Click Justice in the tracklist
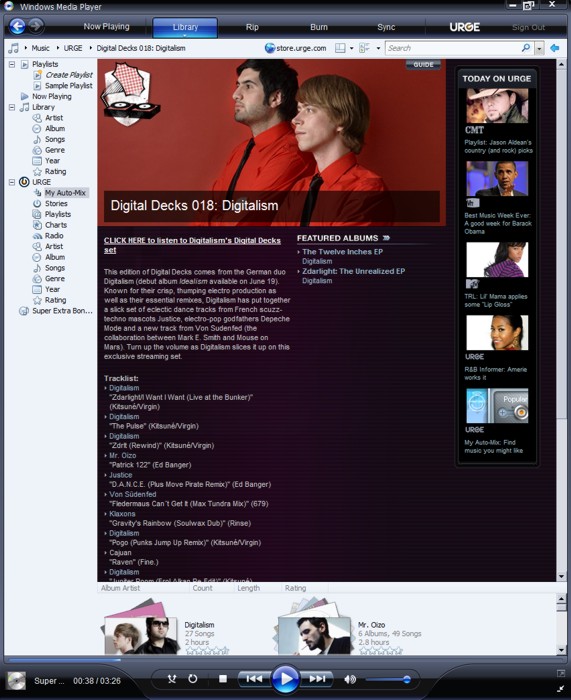Viewport: 571px width, 700px height. [x=121, y=475]
